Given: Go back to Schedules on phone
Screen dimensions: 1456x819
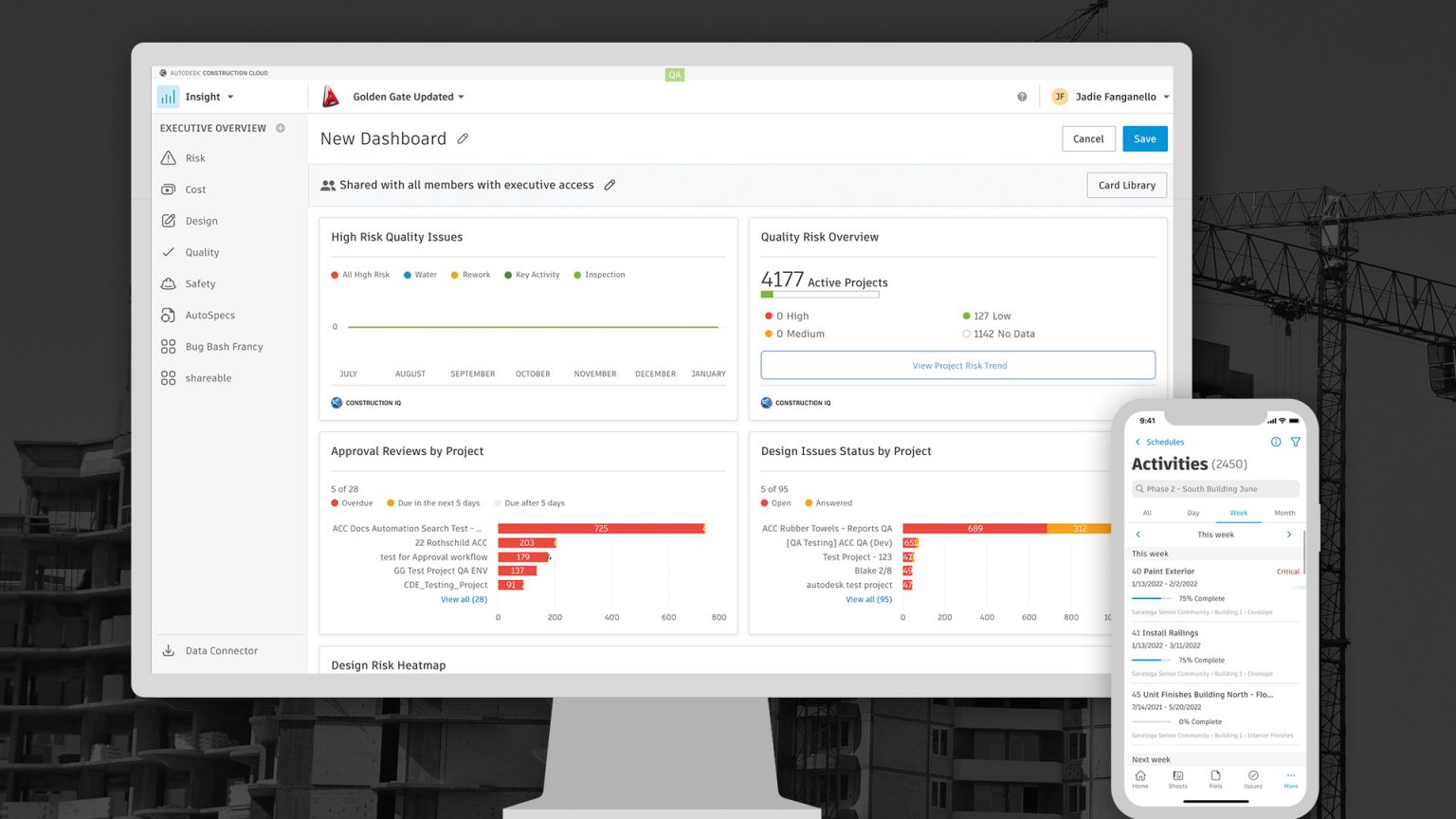Looking at the screenshot, I should [x=1159, y=442].
